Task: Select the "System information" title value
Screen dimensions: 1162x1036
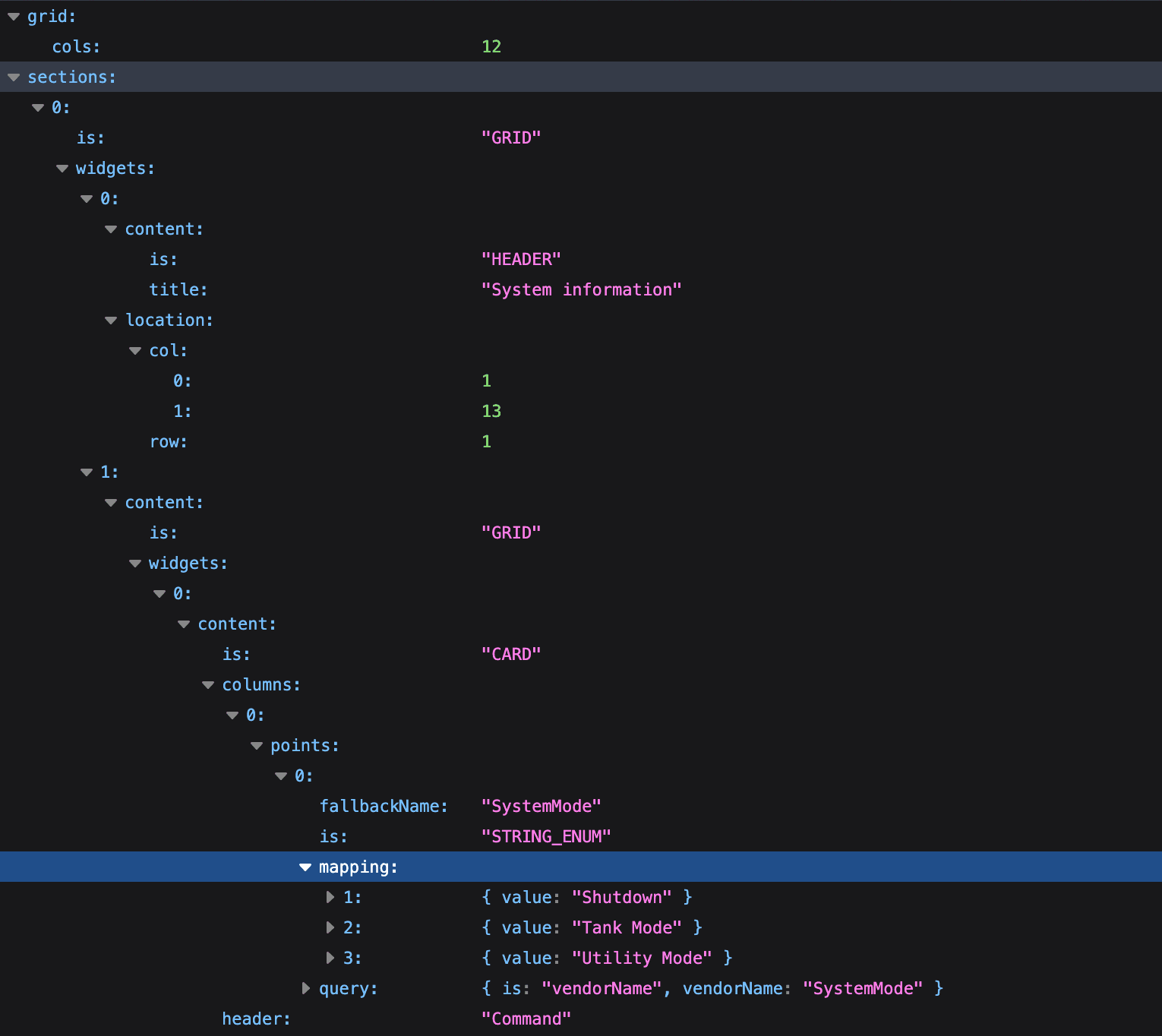Action: (582, 290)
